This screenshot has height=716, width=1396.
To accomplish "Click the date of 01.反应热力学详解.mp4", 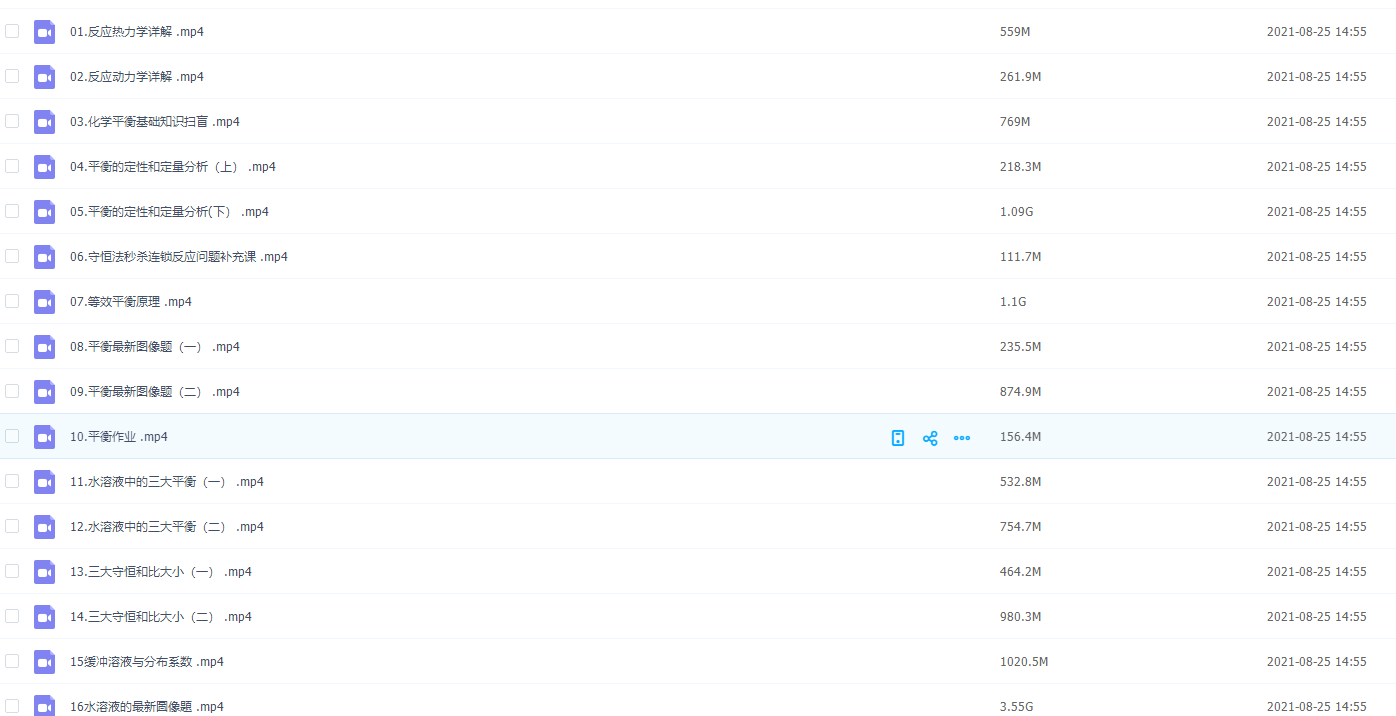I will click(1316, 32).
